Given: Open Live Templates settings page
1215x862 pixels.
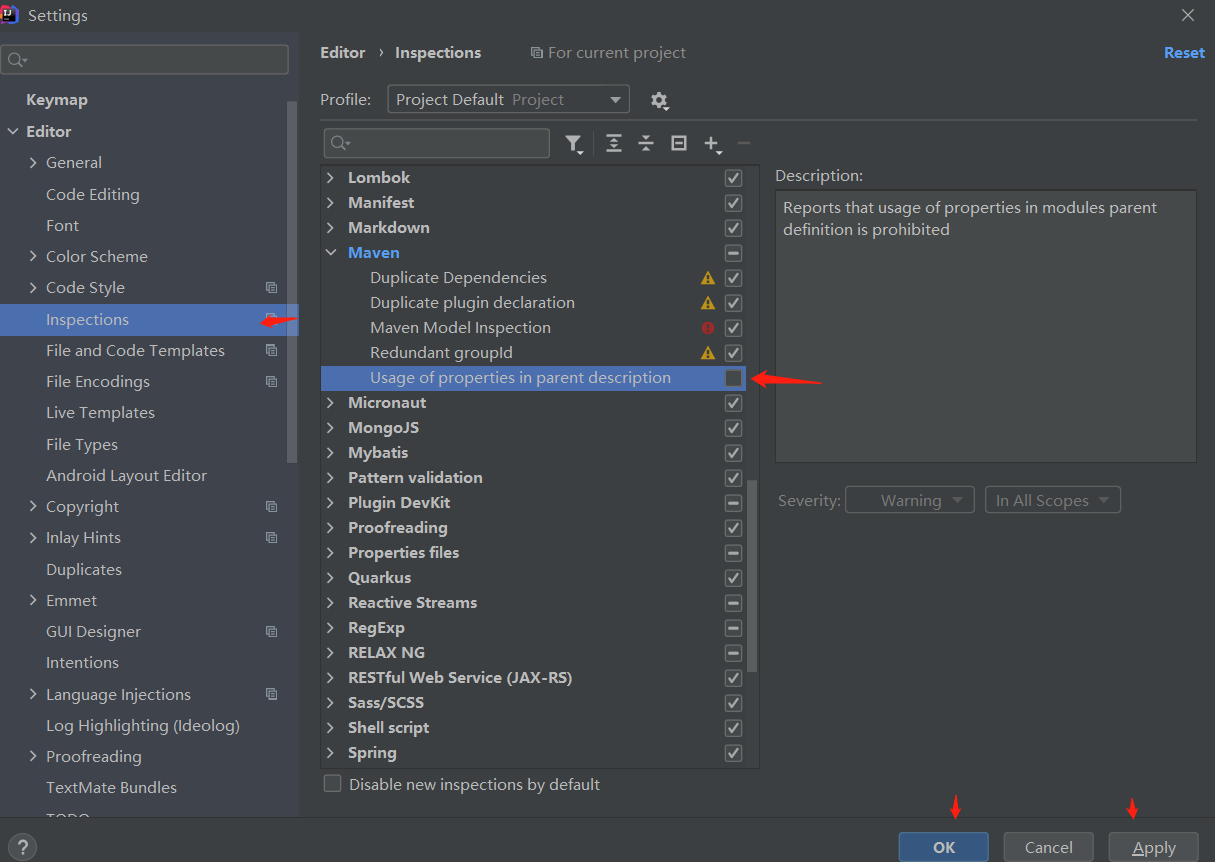Looking at the screenshot, I should point(100,413).
